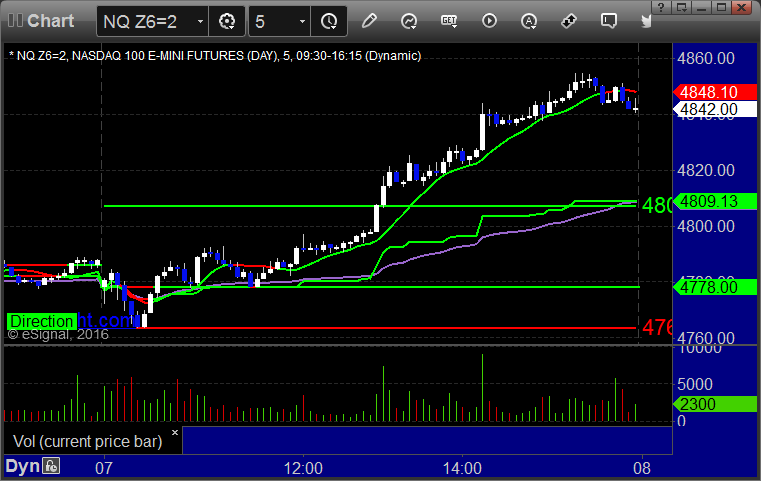Select the pencil drawing tools icon

pos(369,21)
